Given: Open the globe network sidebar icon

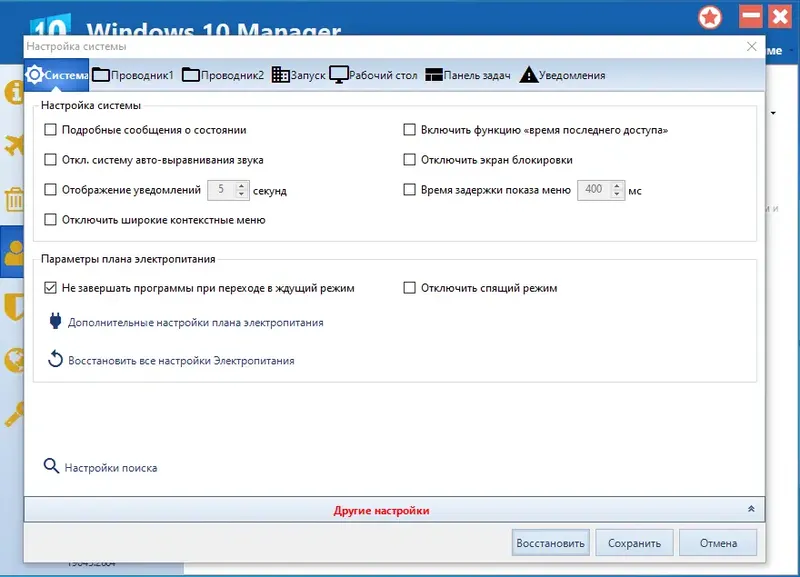Looking at the screenshot, I should (14, 360).
